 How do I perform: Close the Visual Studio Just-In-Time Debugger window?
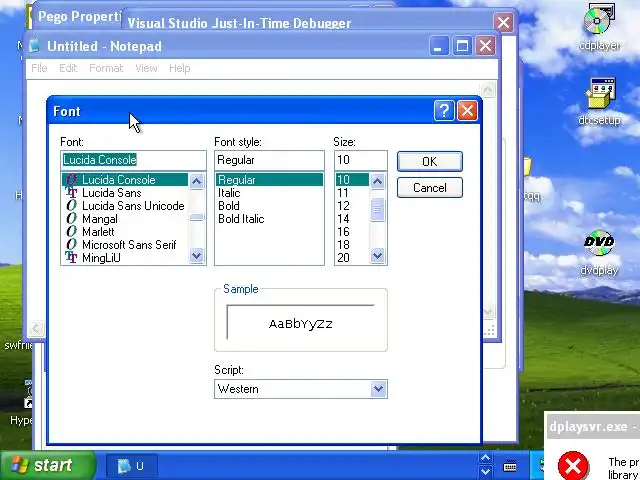click(x=503, y=22)
